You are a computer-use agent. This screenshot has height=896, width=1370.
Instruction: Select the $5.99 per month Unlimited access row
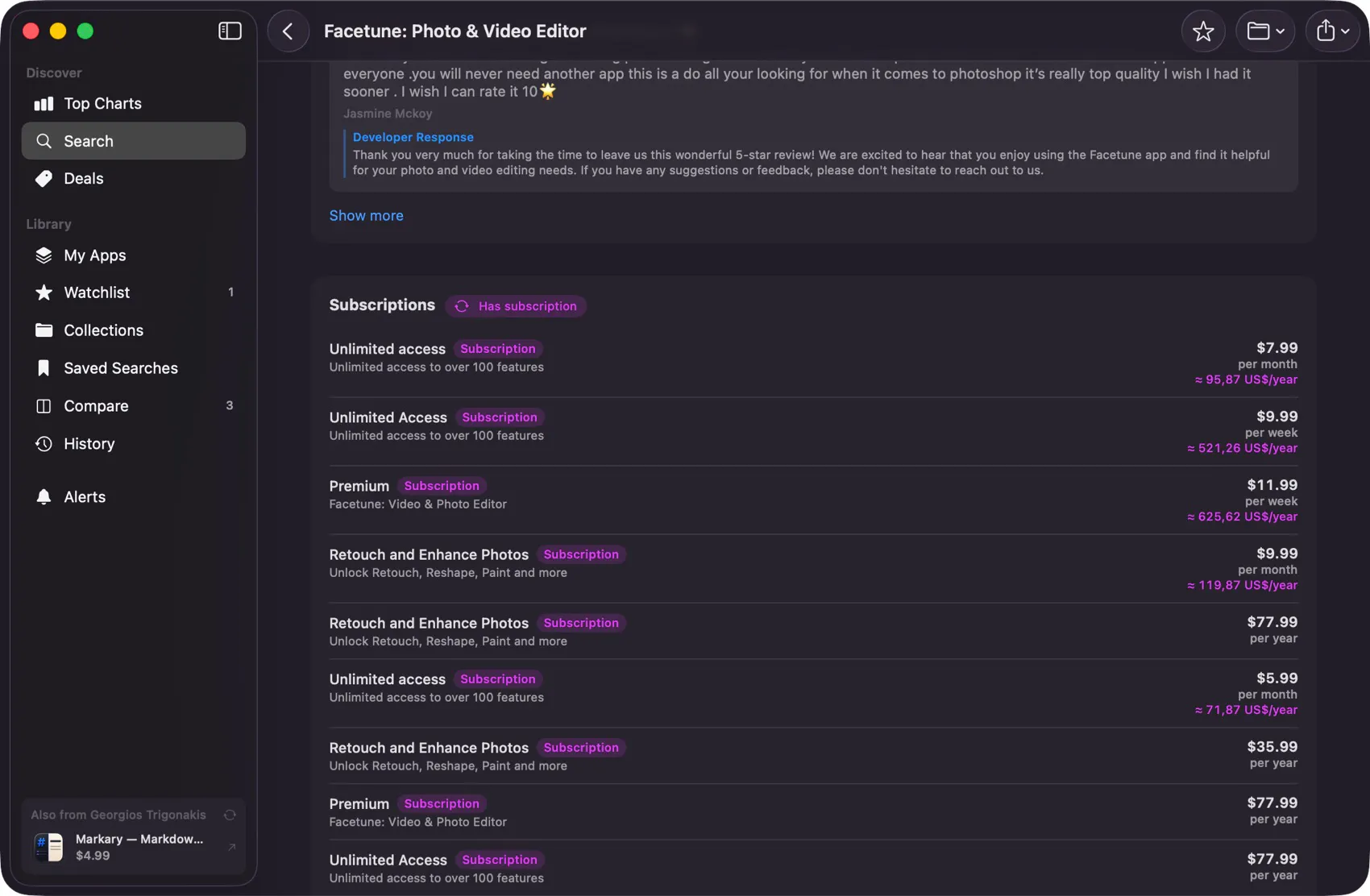tap(813, 694)
